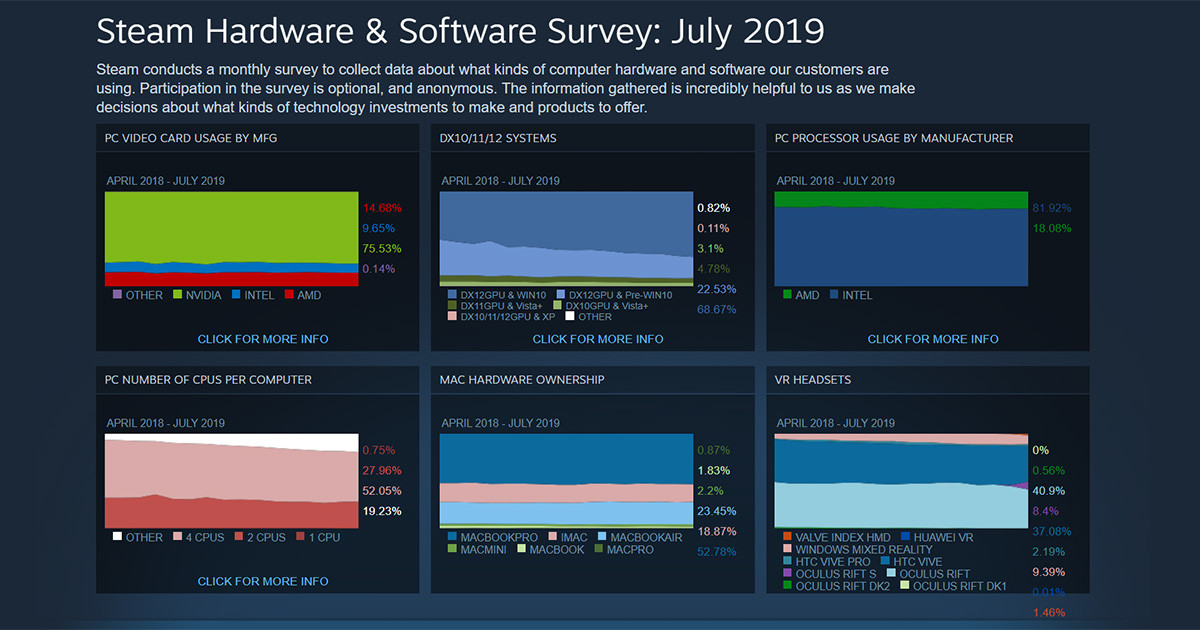Click the CPUs per computer area chart
This screenshot has height=630, width=1200.
pos(231,481)
